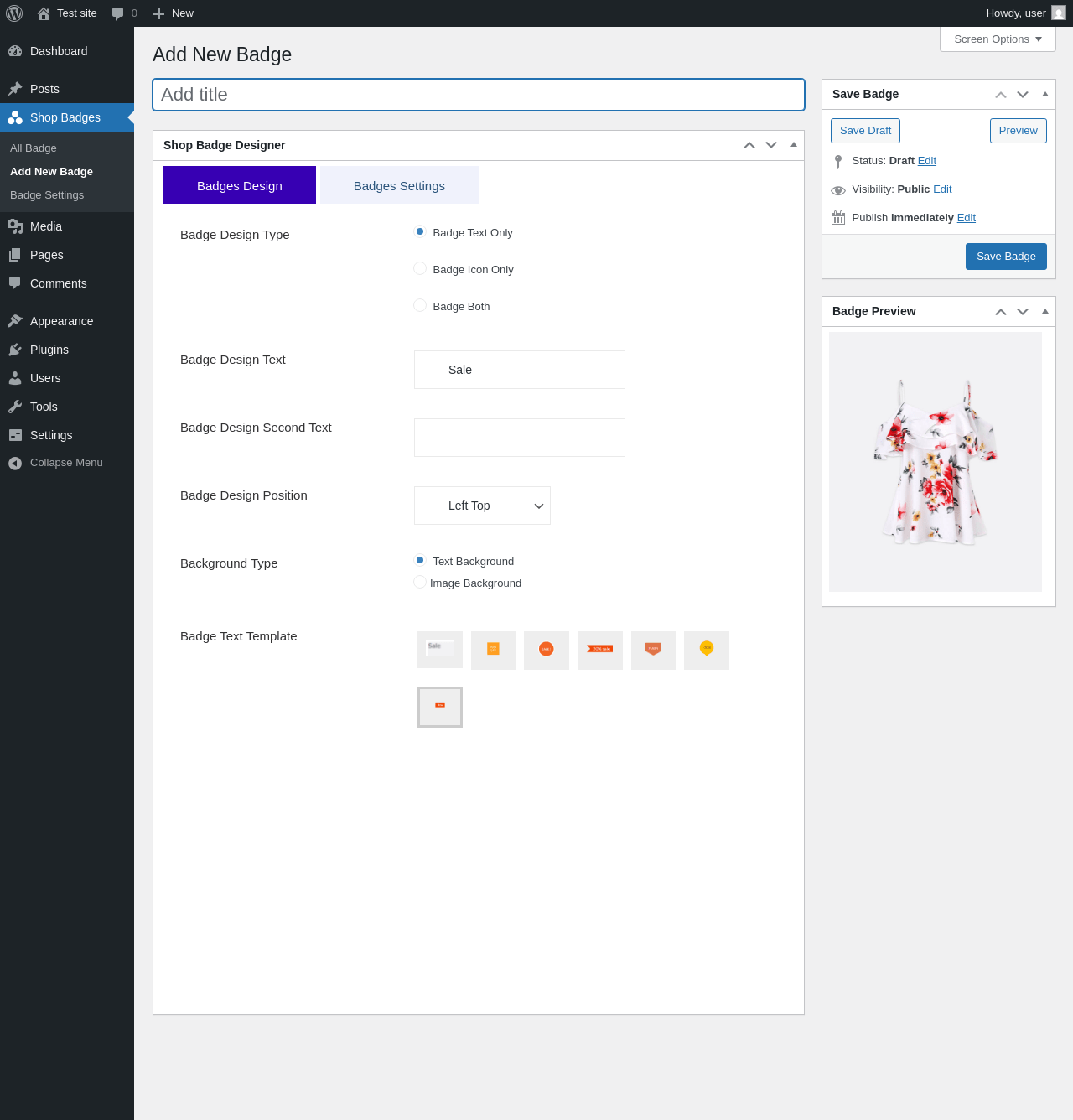1073x1120 pixels.
Task: Open All Badge submenu item
Action: tap(34, 148)
